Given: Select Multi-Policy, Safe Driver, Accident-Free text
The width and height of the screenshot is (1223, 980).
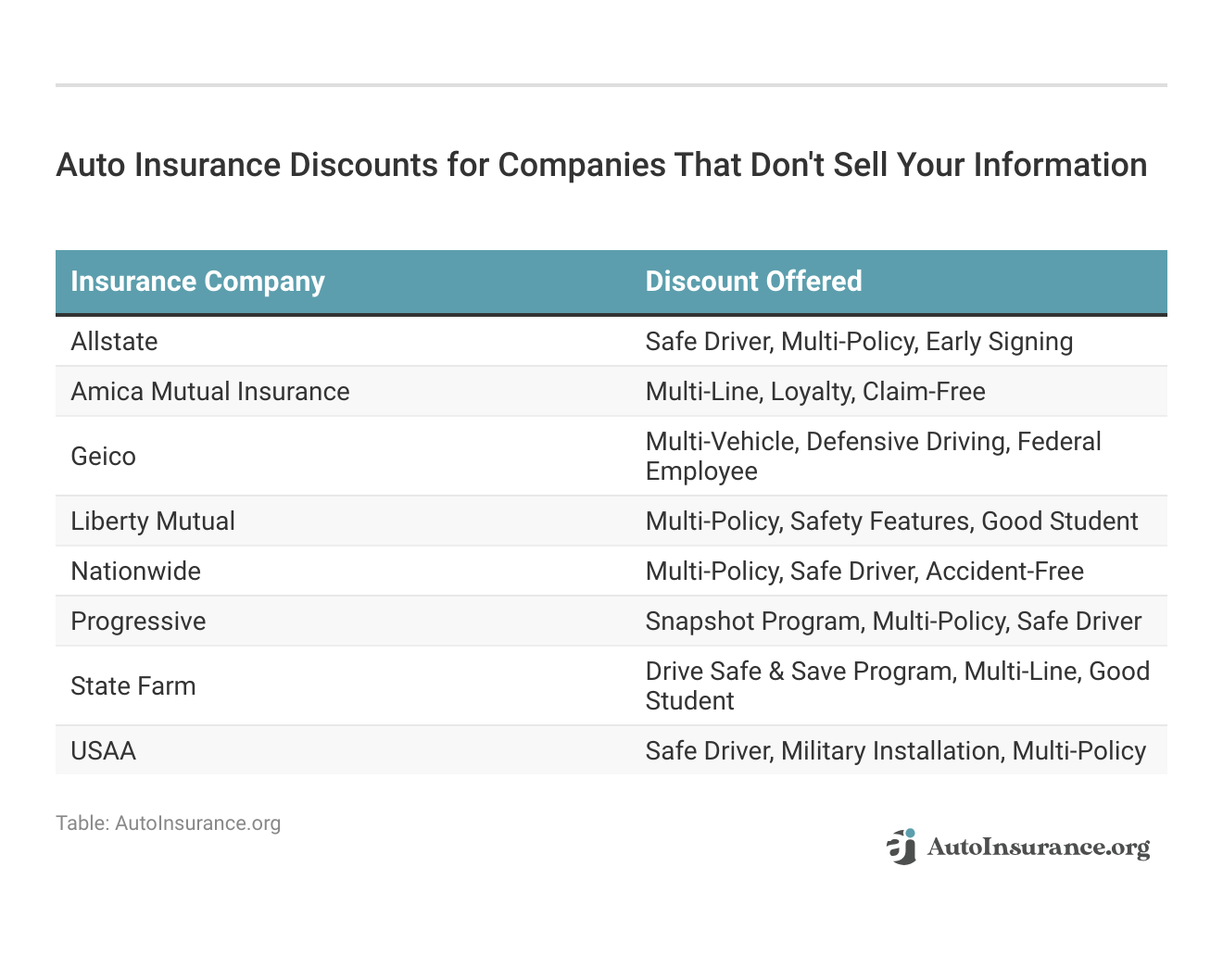Looking at the screenshot, I should [x=864, y=572].
